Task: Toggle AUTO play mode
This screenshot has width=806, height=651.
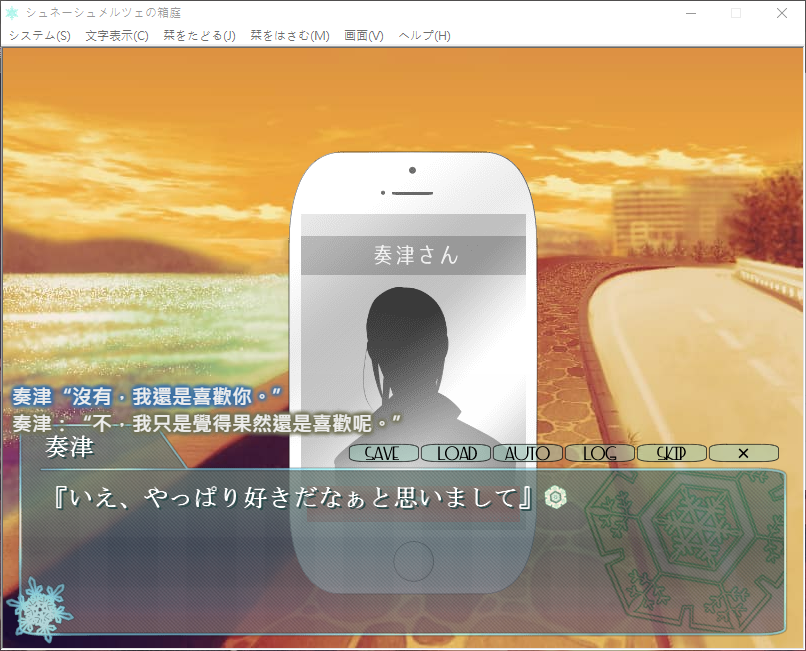Action: [x=528, y=453]
